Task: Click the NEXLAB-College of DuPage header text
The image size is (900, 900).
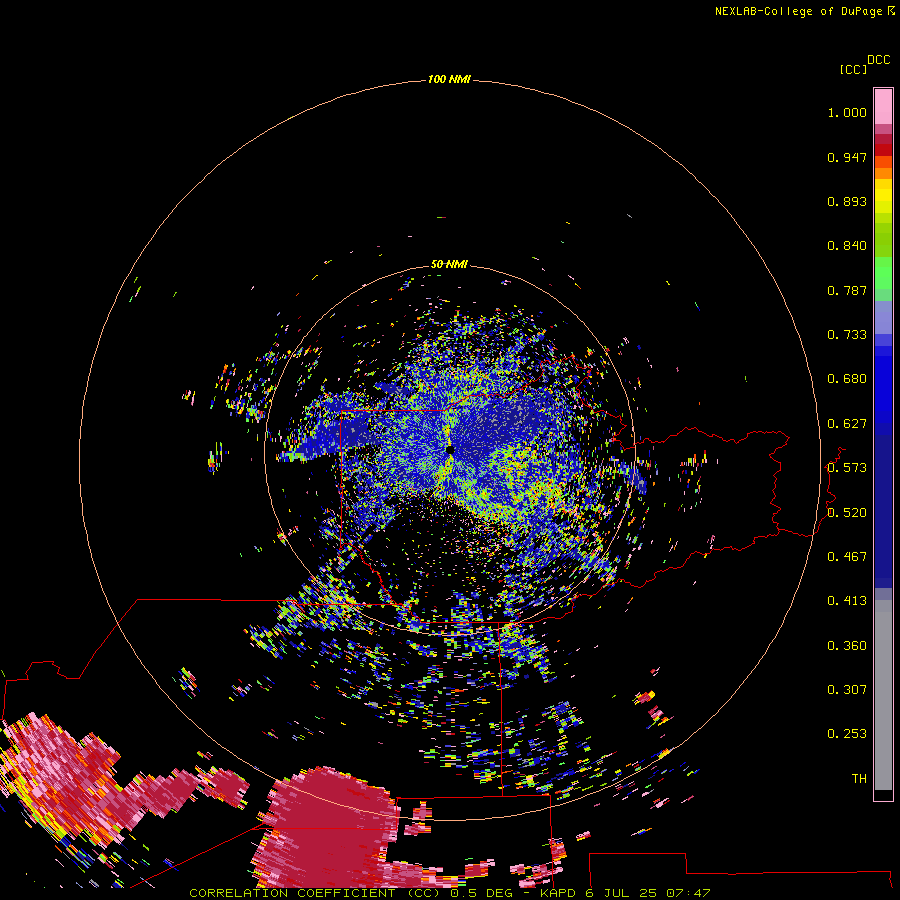Action: point(798,11)
